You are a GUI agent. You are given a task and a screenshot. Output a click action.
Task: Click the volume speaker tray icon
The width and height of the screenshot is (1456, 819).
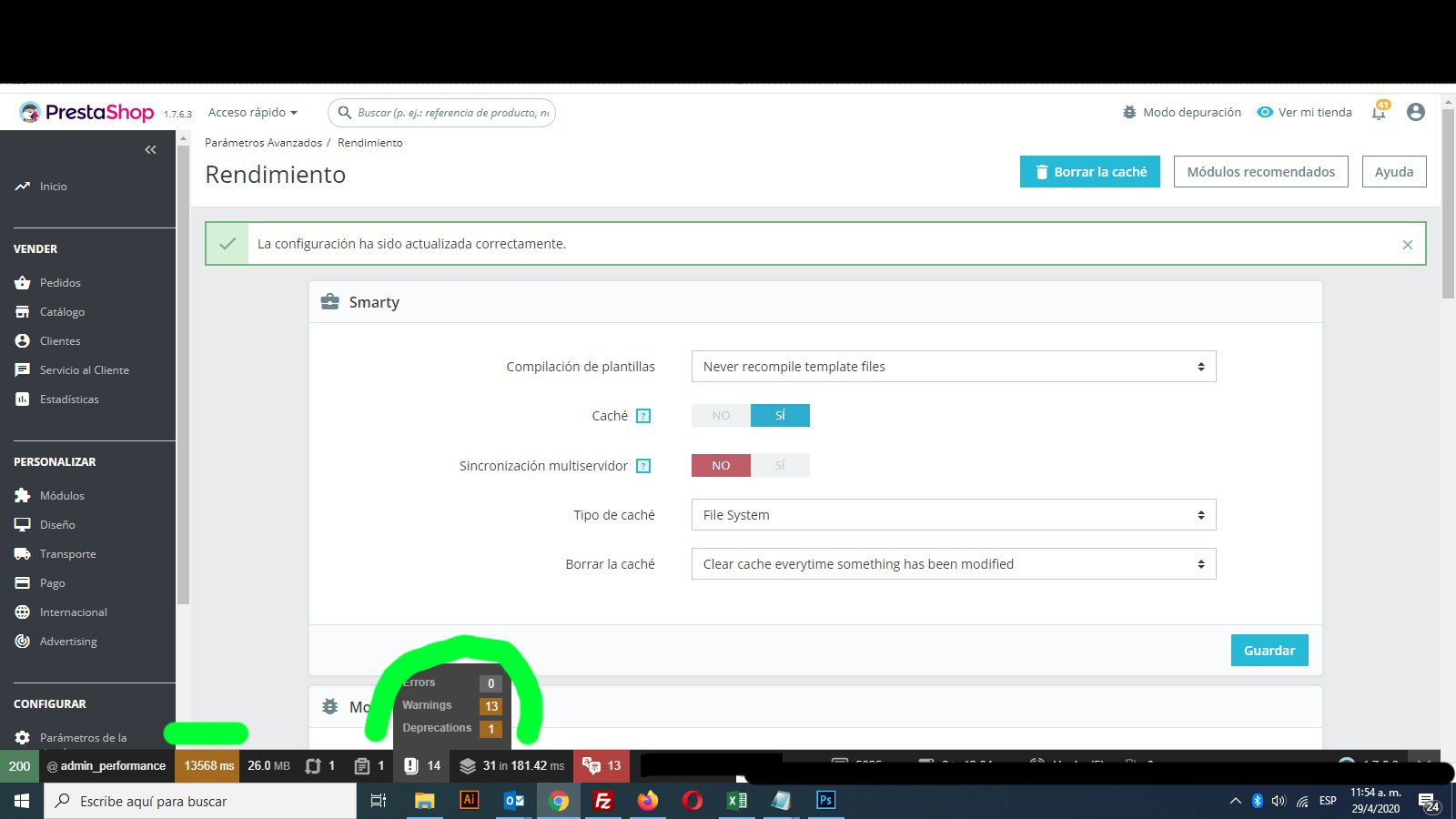(1279, 801)
